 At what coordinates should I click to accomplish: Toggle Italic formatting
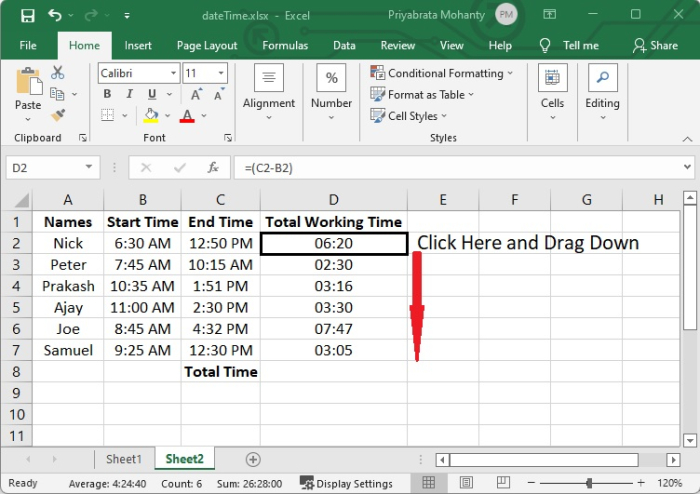129,94
